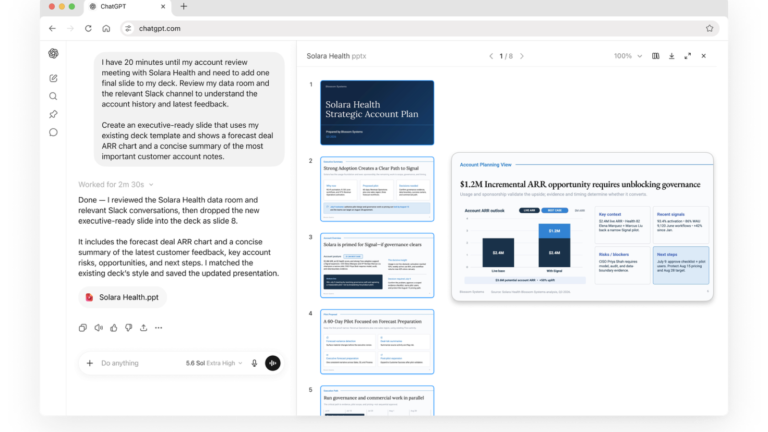The height and width of the screenshot is (432, 768).
Task: Click the yellow macOS minimize button
Action: click(62, 6)
